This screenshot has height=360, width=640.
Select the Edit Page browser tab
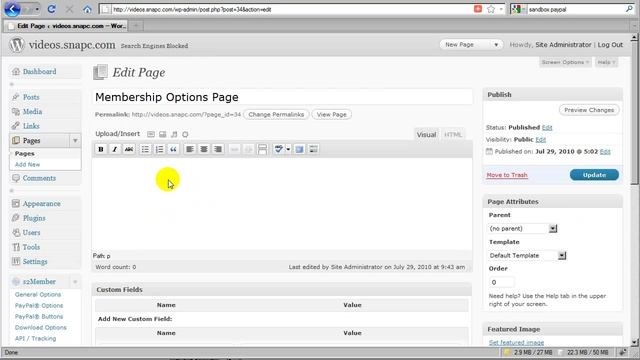pos(67,26)
